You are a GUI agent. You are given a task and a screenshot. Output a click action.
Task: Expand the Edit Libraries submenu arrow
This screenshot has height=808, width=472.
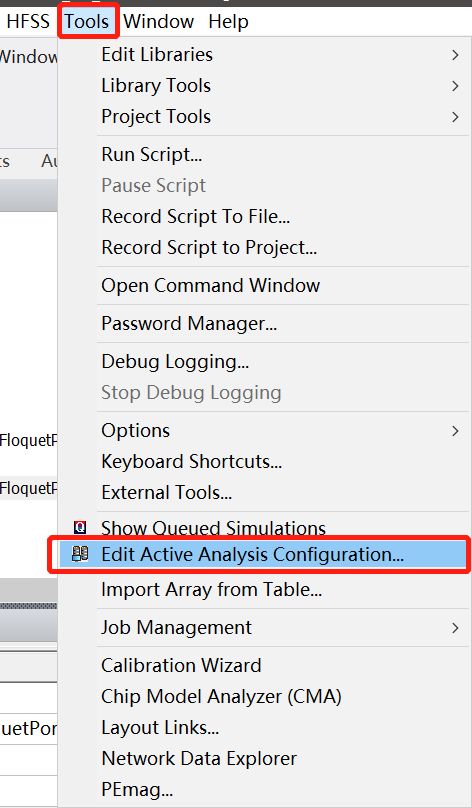click(x=455, y=55)
